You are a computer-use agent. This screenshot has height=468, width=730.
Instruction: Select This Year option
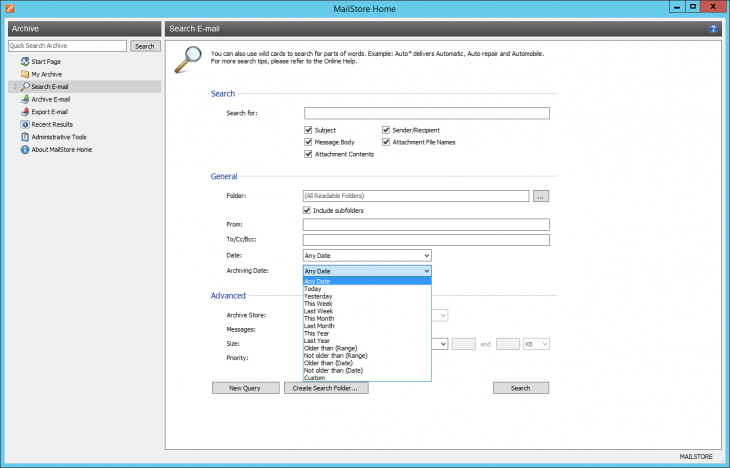point(367,333)
